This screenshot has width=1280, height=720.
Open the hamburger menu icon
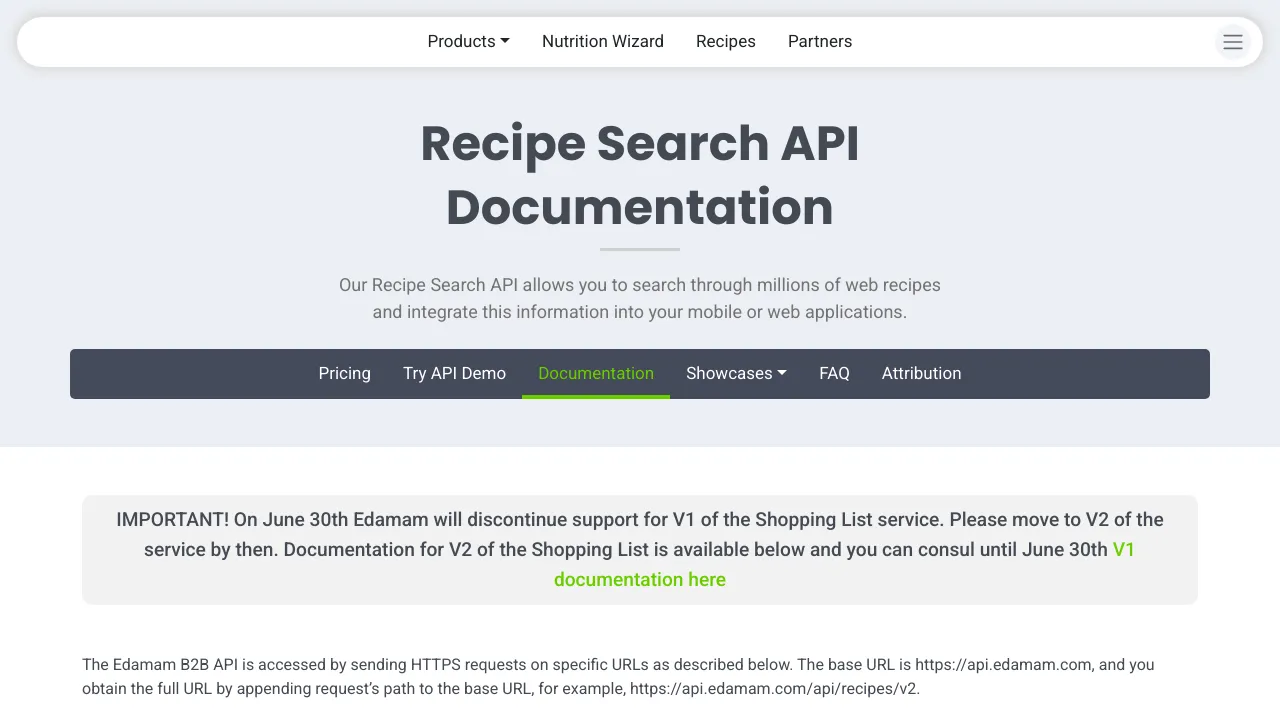pyautogui.click(x=1233, y=42)
